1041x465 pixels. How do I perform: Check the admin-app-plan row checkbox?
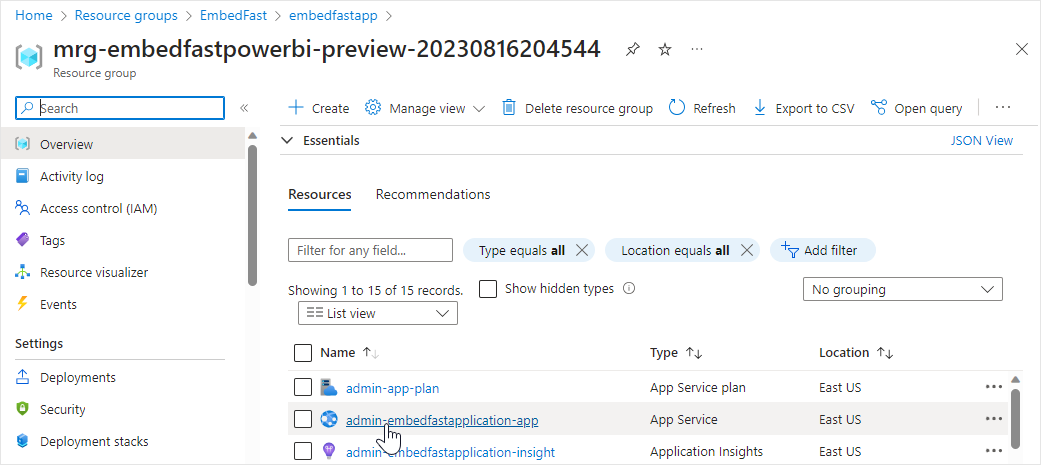tap(303, 387)
